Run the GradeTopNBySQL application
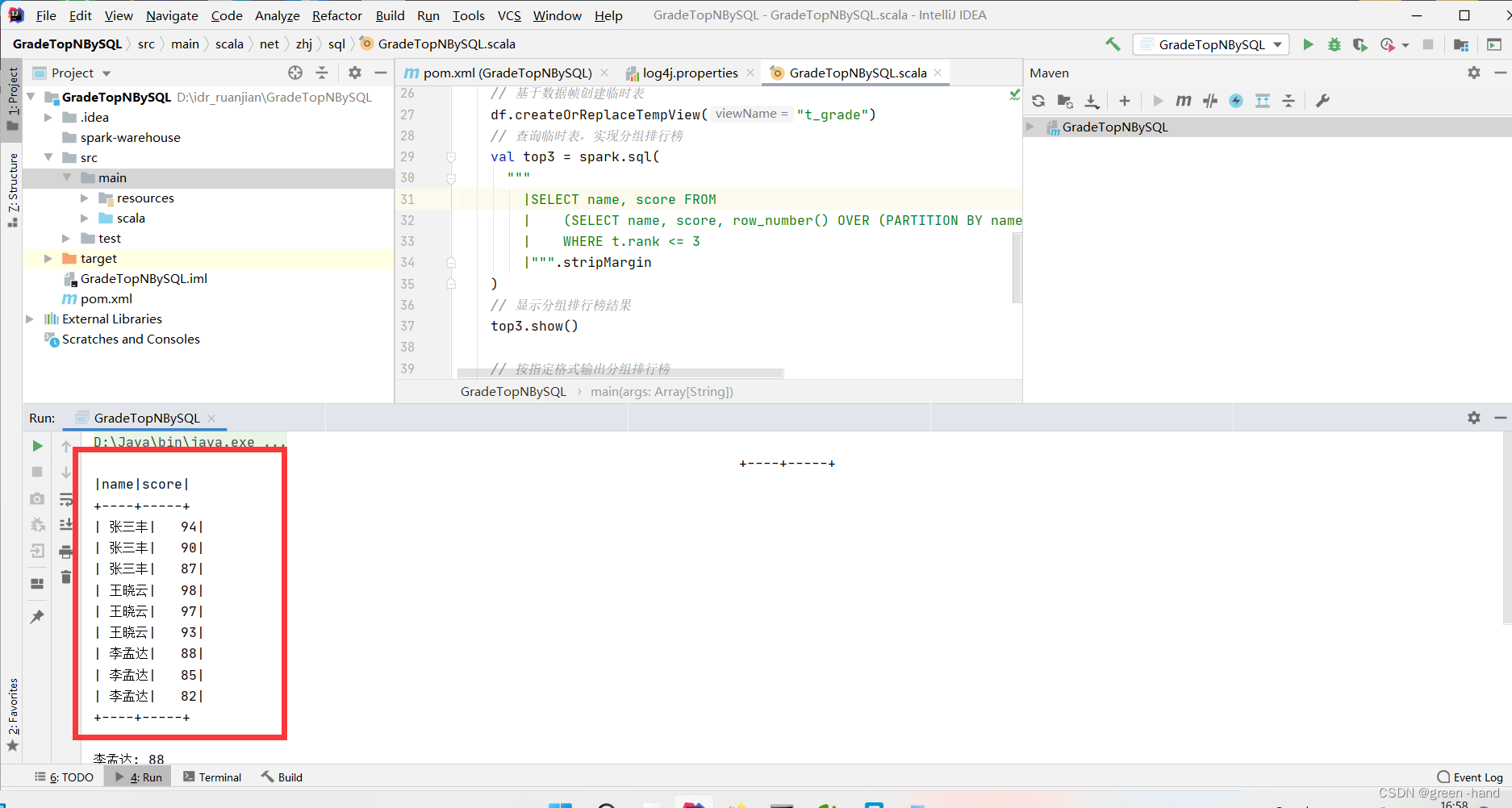This screenshot has width=1512, height=808. 1308,44
